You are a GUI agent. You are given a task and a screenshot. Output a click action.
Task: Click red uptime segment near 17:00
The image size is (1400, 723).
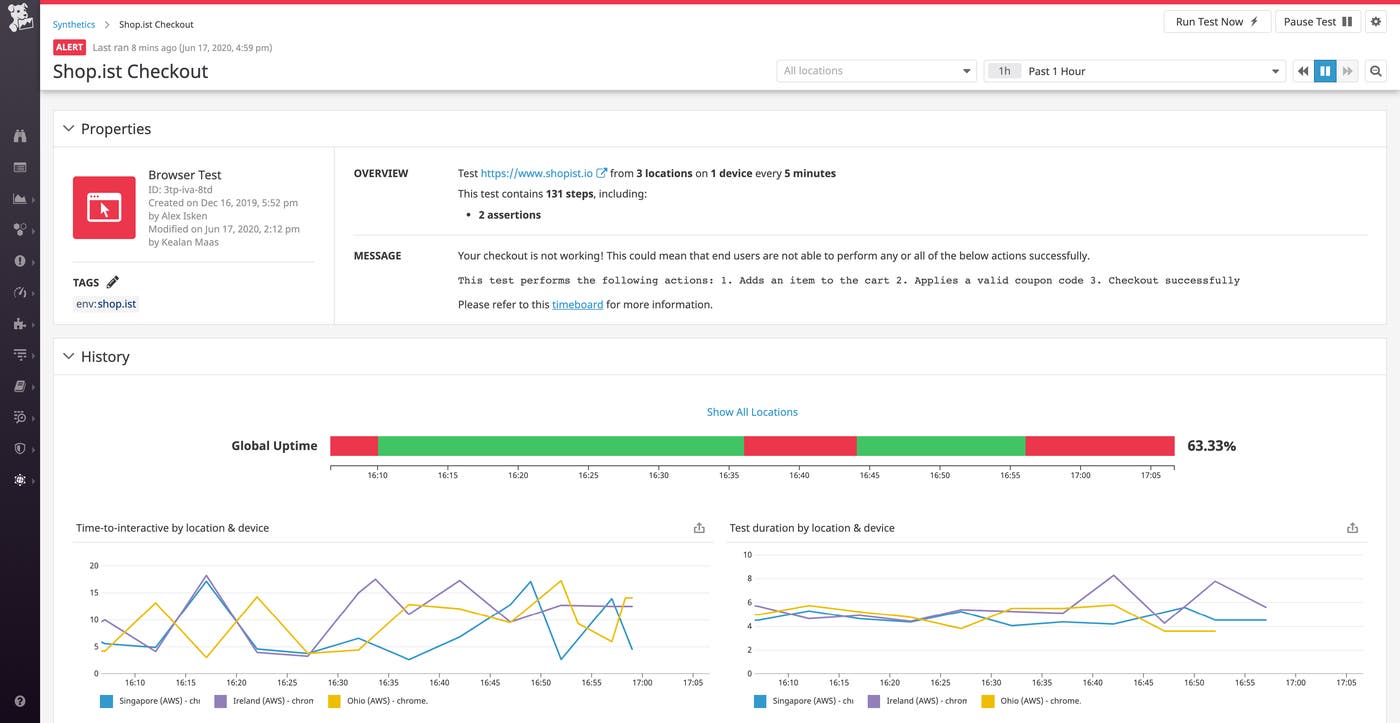pyautogui.click(x=1100, y=446)
